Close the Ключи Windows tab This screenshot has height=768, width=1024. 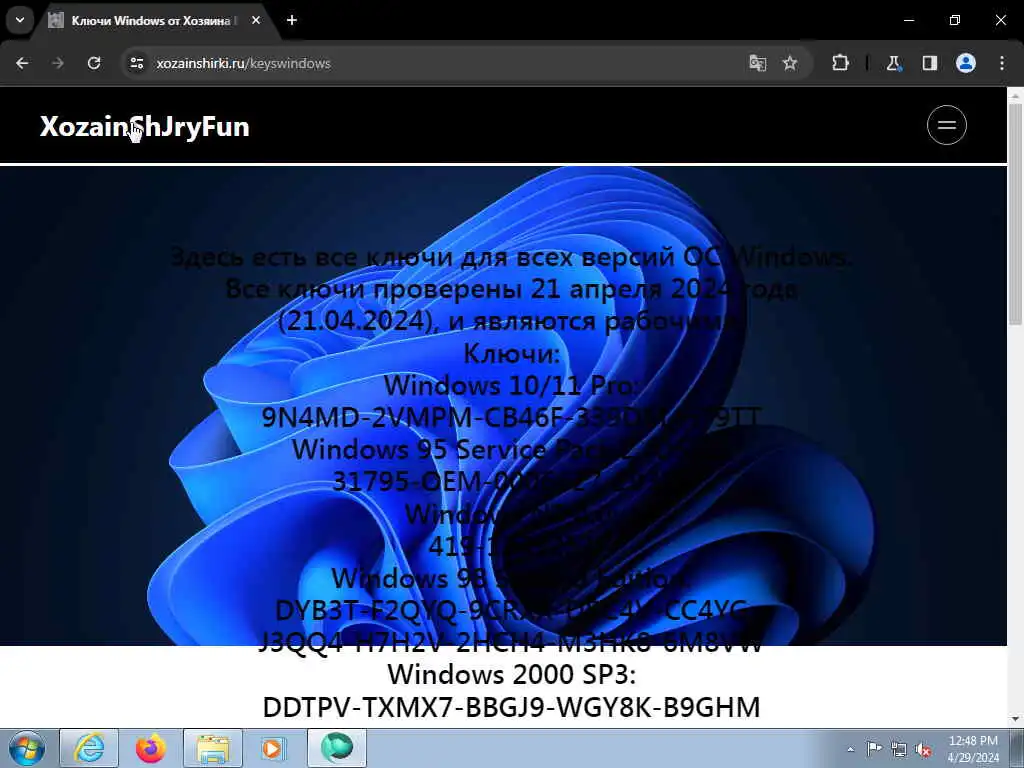[256, 20]
